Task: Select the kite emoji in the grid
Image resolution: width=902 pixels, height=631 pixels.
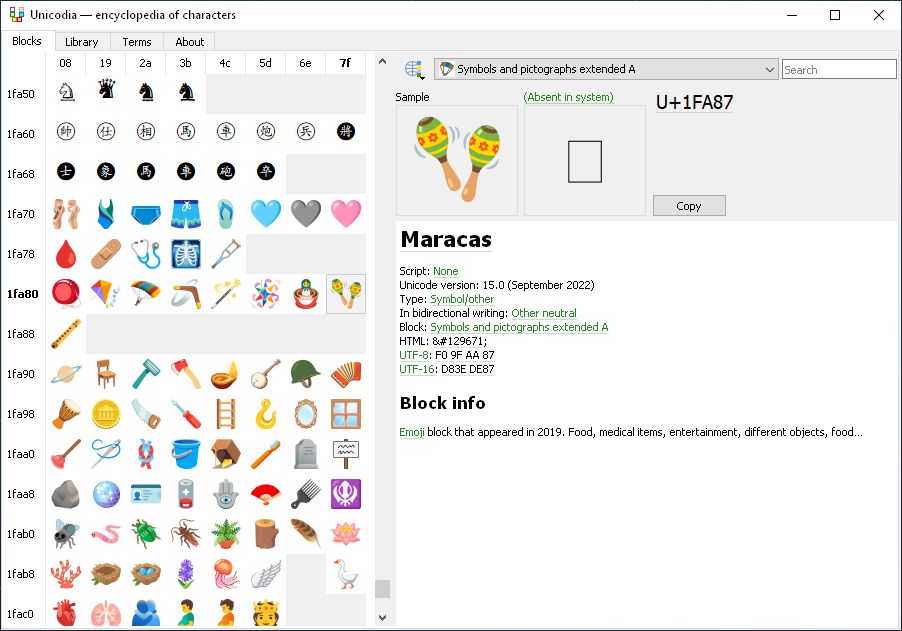Action: 105,293
